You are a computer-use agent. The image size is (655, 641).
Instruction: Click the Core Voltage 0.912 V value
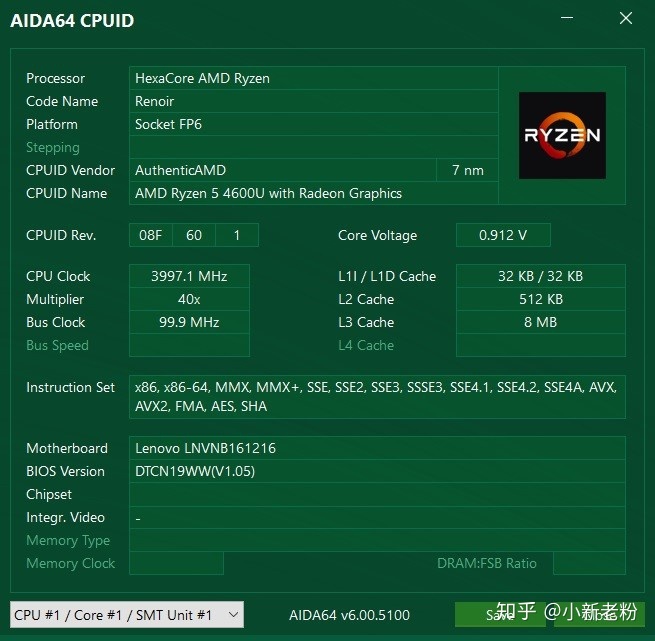503,235
